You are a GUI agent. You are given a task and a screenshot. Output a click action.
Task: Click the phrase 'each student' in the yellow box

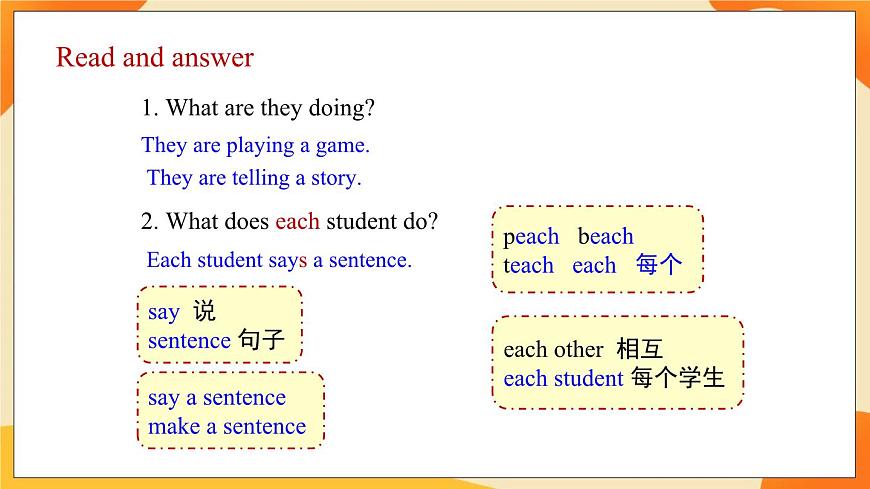563,379
